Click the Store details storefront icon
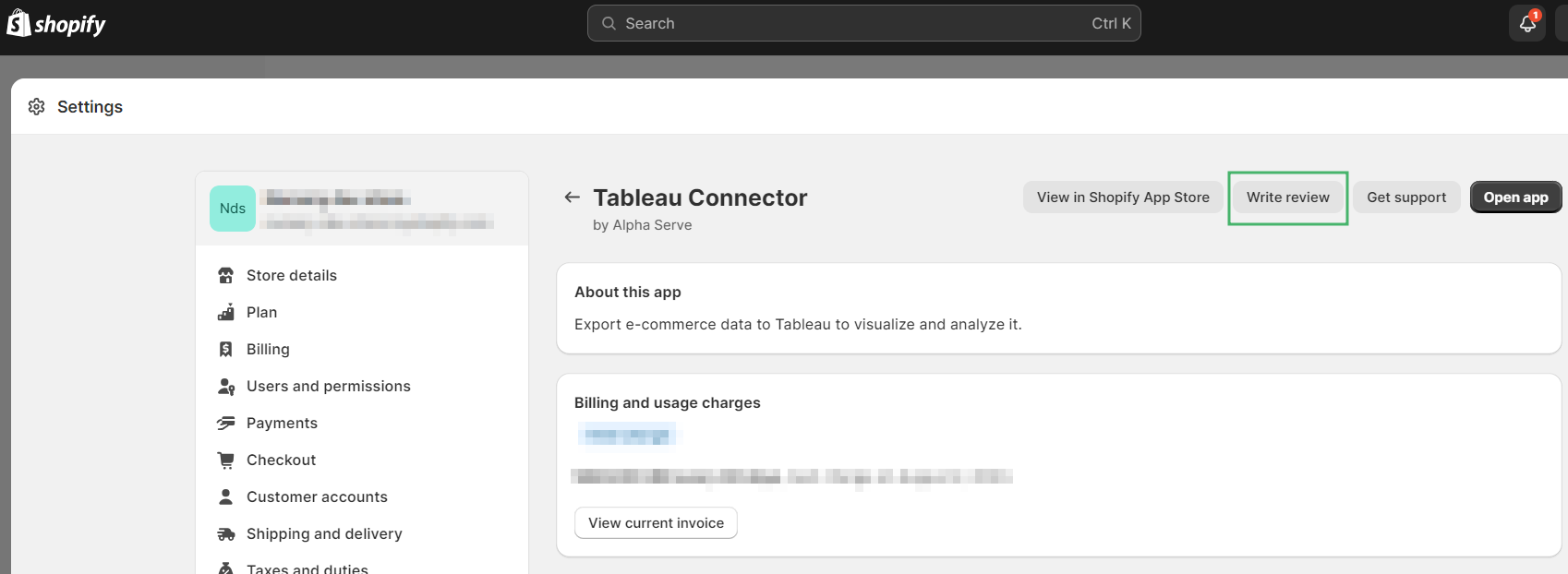Viewport: 1568px width, 574px height. coord(226,276)
